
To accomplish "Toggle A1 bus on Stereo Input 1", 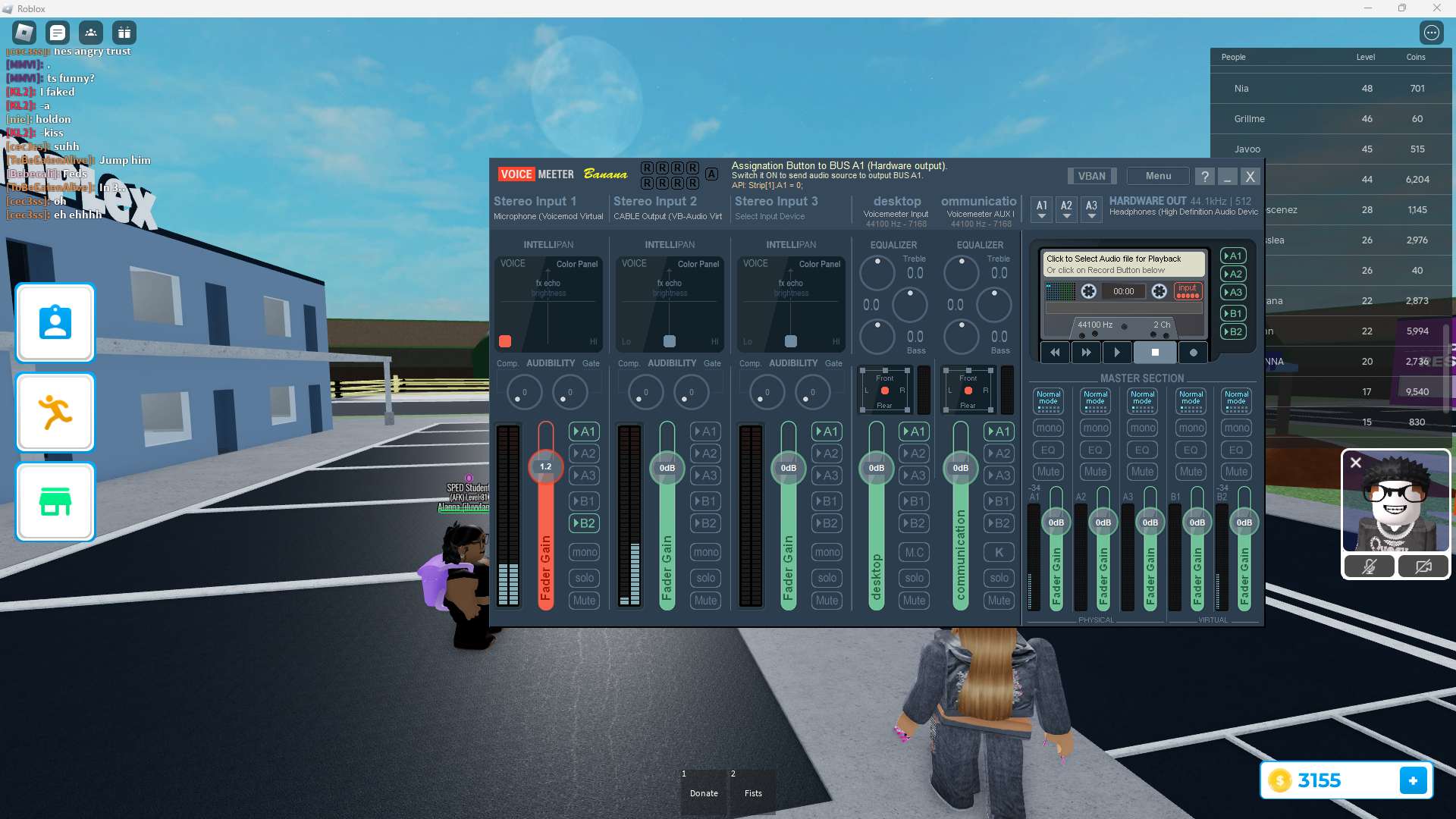I will point(585,431).
